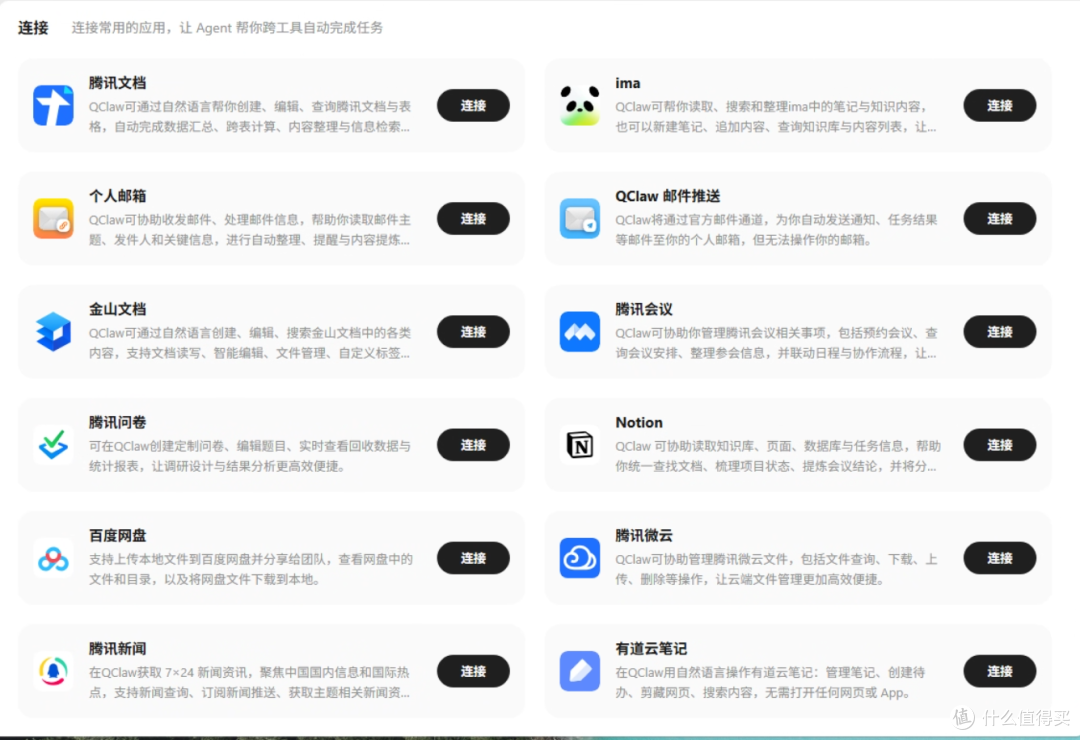The width and height of the screenshot is (1080, 740).
Task: Click the 腾讯微云 cloud icon
Action: coord(579,558)
